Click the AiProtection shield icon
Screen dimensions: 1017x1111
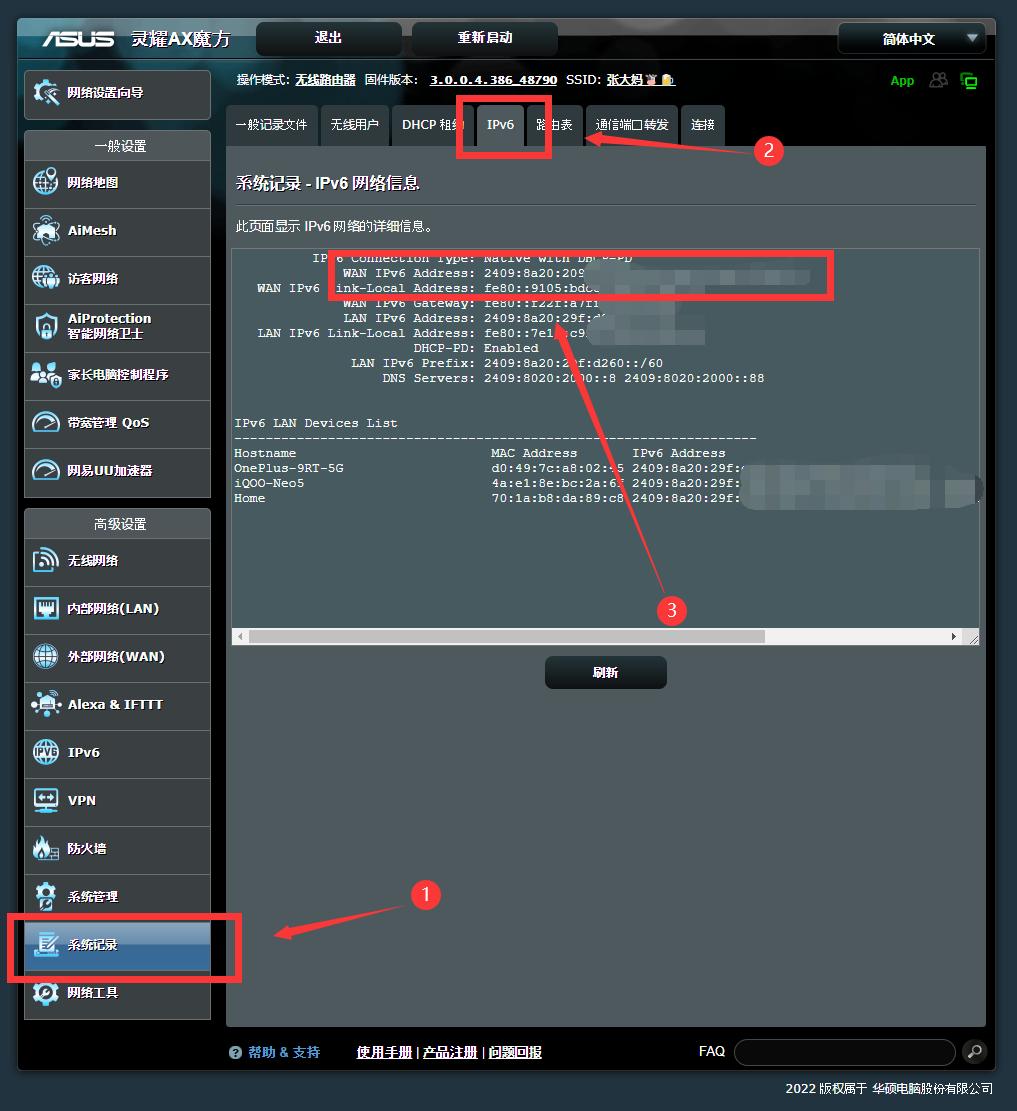[x=45, y=328]
